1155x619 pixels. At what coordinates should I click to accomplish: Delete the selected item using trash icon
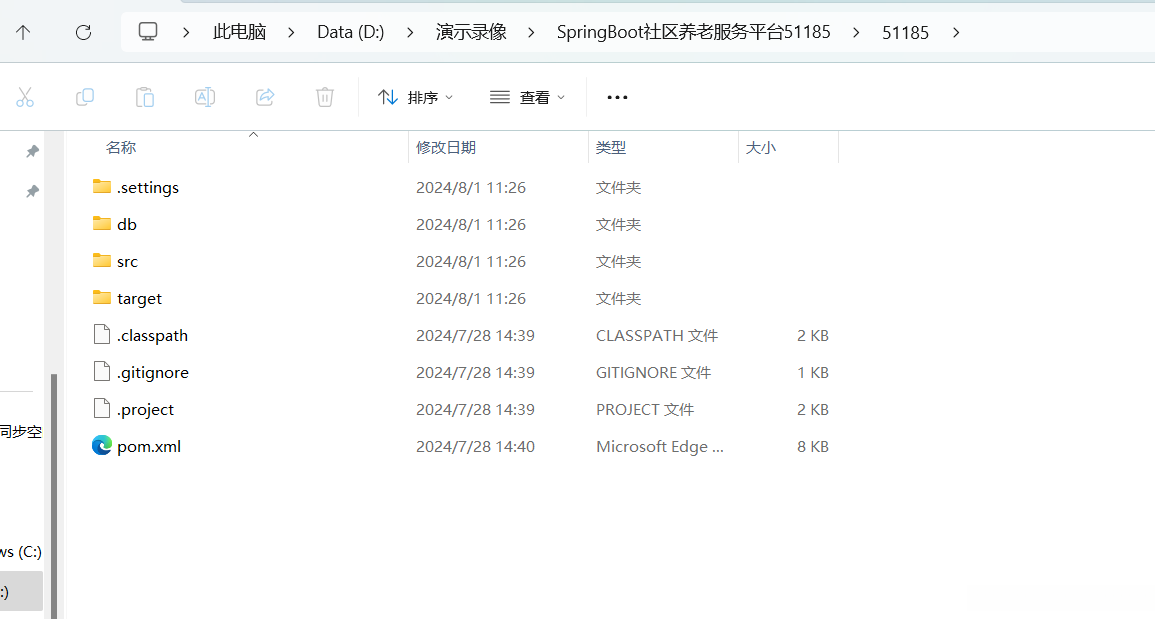click(325, 97)
